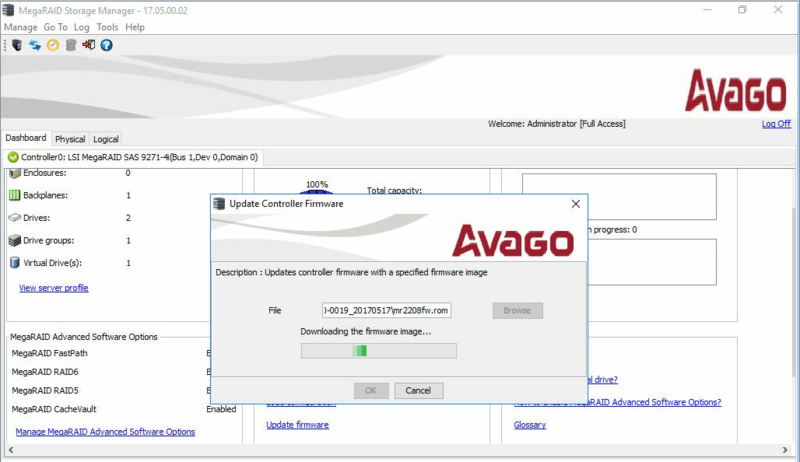Click the refresh arrows toolbar icon
This screenshot has height=462, width=800.
coord(35,45)
